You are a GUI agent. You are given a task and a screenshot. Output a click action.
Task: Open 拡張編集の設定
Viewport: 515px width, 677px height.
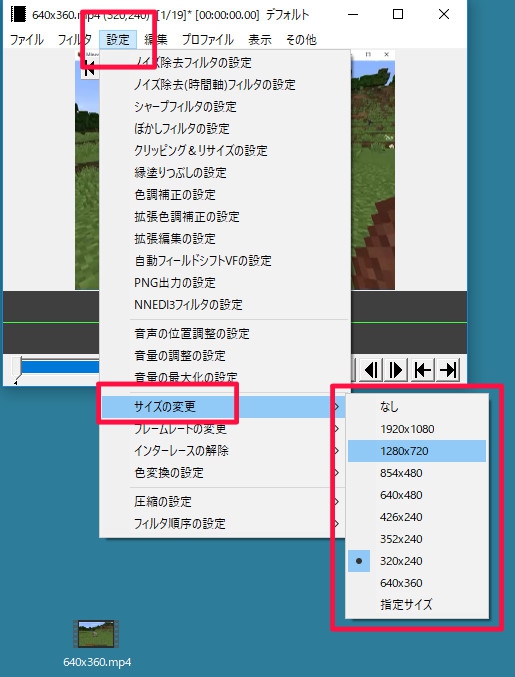coord(224,239)
